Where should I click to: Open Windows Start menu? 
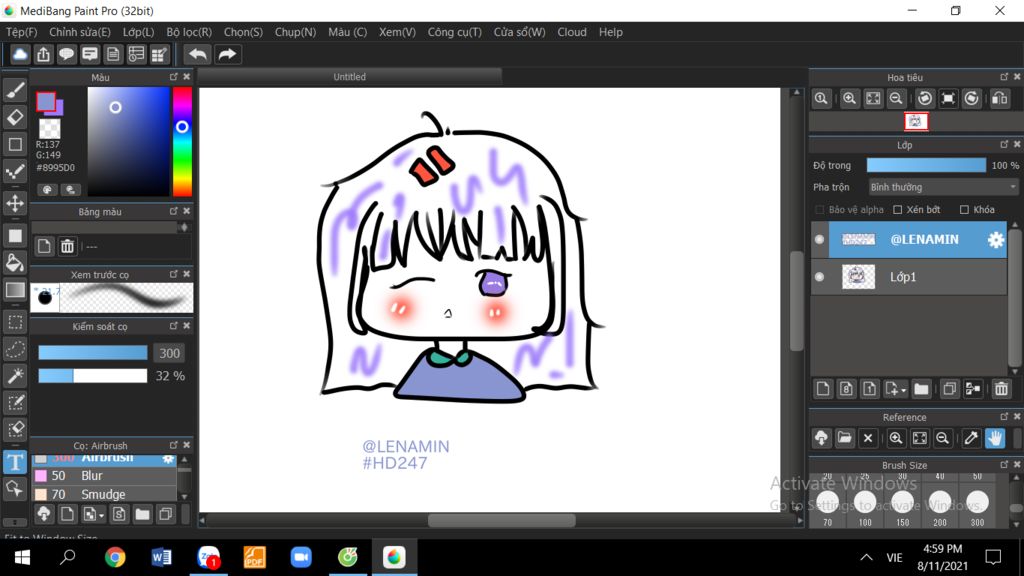(22, 557)
